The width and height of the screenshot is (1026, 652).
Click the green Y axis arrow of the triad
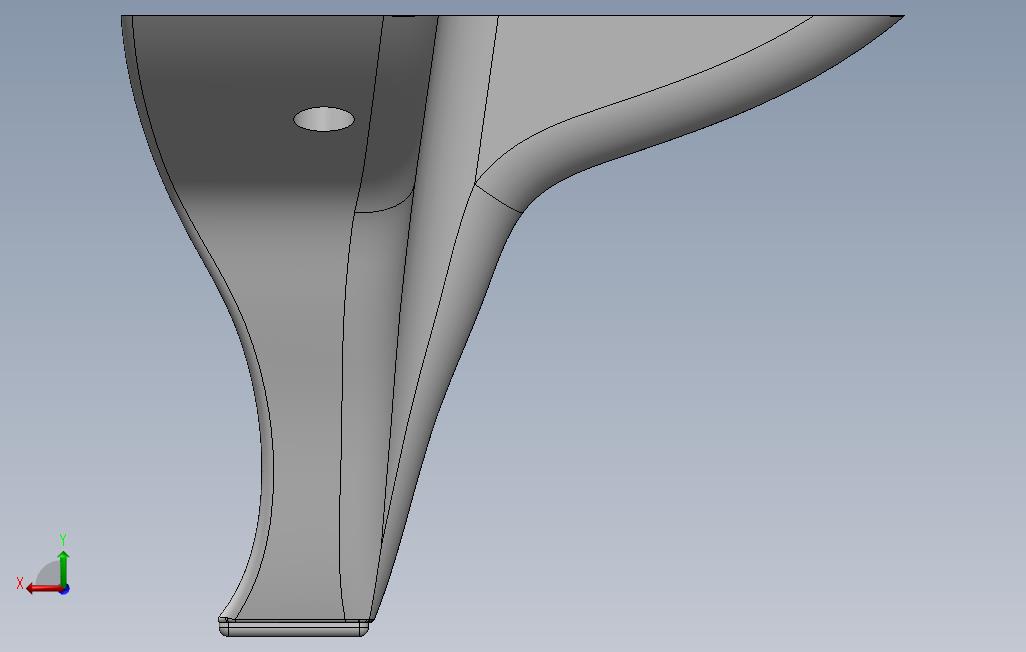[63, 568]
